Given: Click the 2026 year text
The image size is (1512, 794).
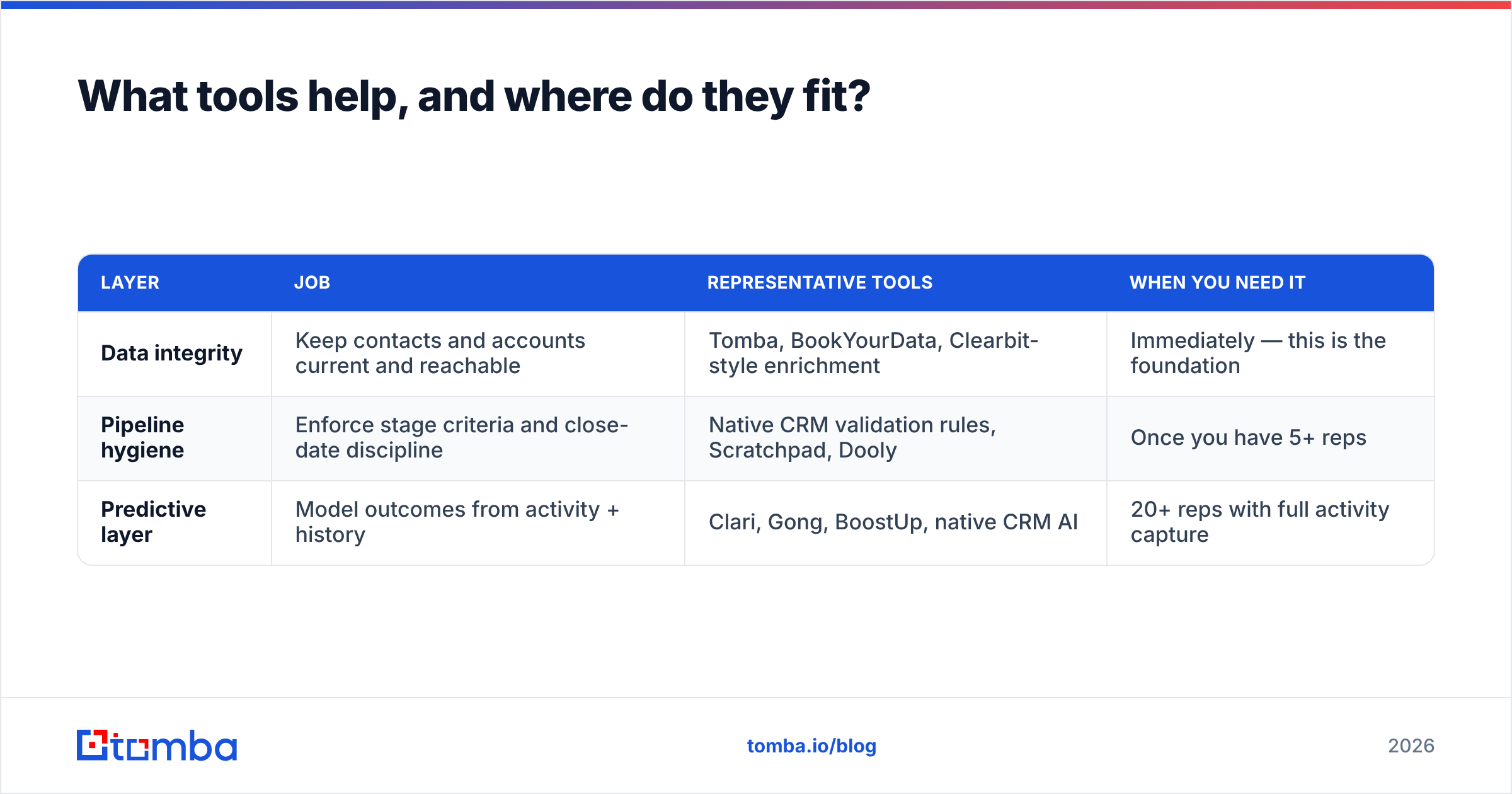Looking at the screenshot, I should [1411, 746].
